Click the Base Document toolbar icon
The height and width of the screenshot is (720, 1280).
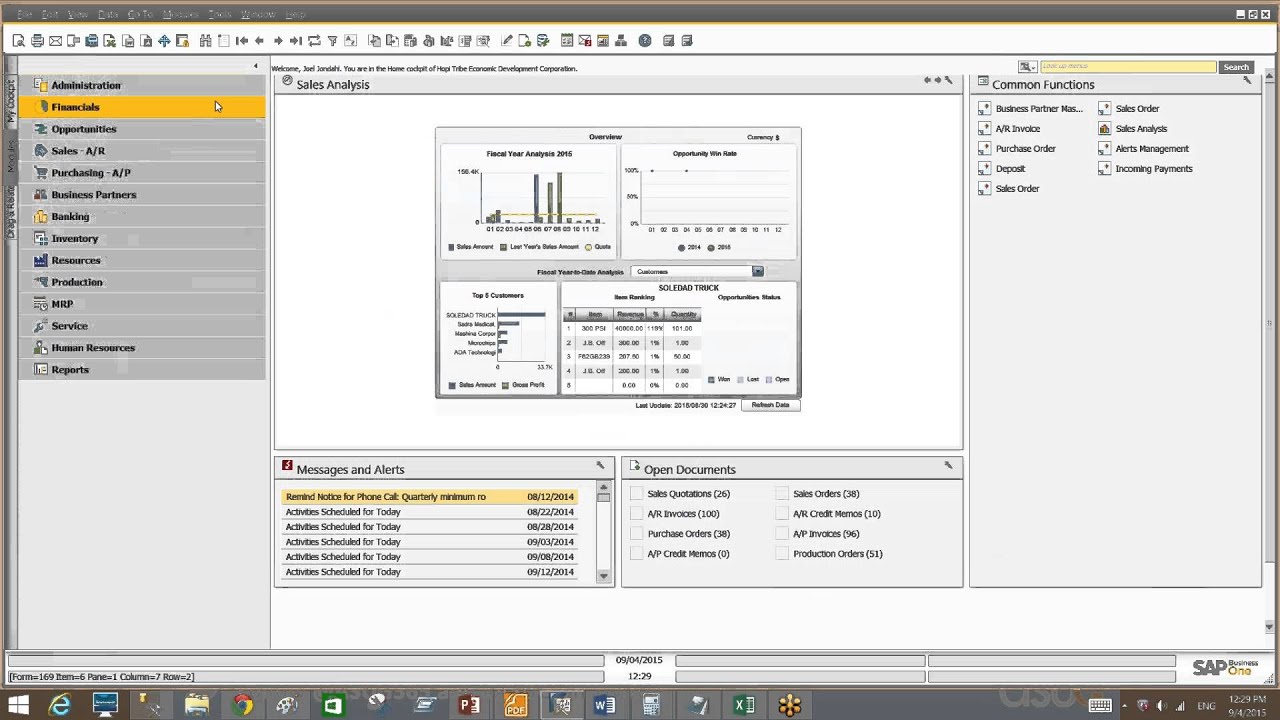click(374, 41)
